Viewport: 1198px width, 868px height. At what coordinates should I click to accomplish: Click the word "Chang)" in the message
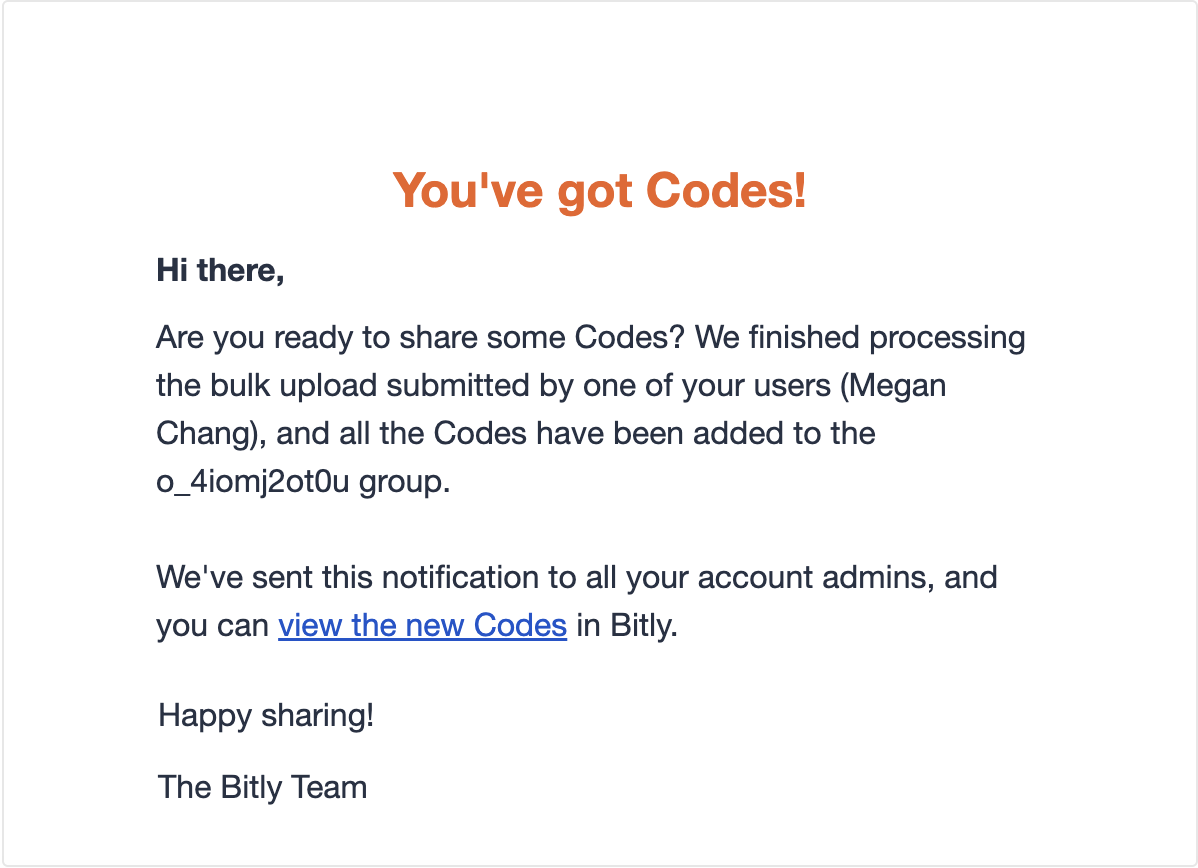coord(210,434)
